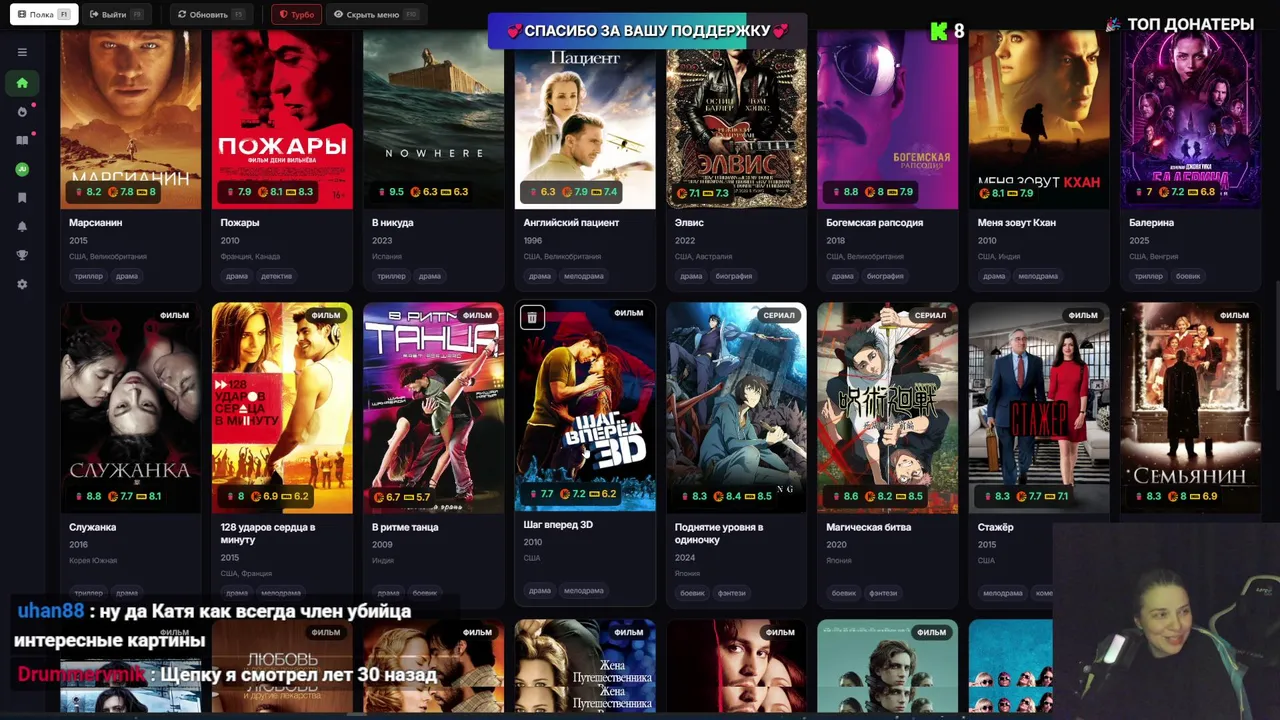Click country Корея Южная under Служанка
Screen dimensions: 1280x720
(x=93, y=560)
